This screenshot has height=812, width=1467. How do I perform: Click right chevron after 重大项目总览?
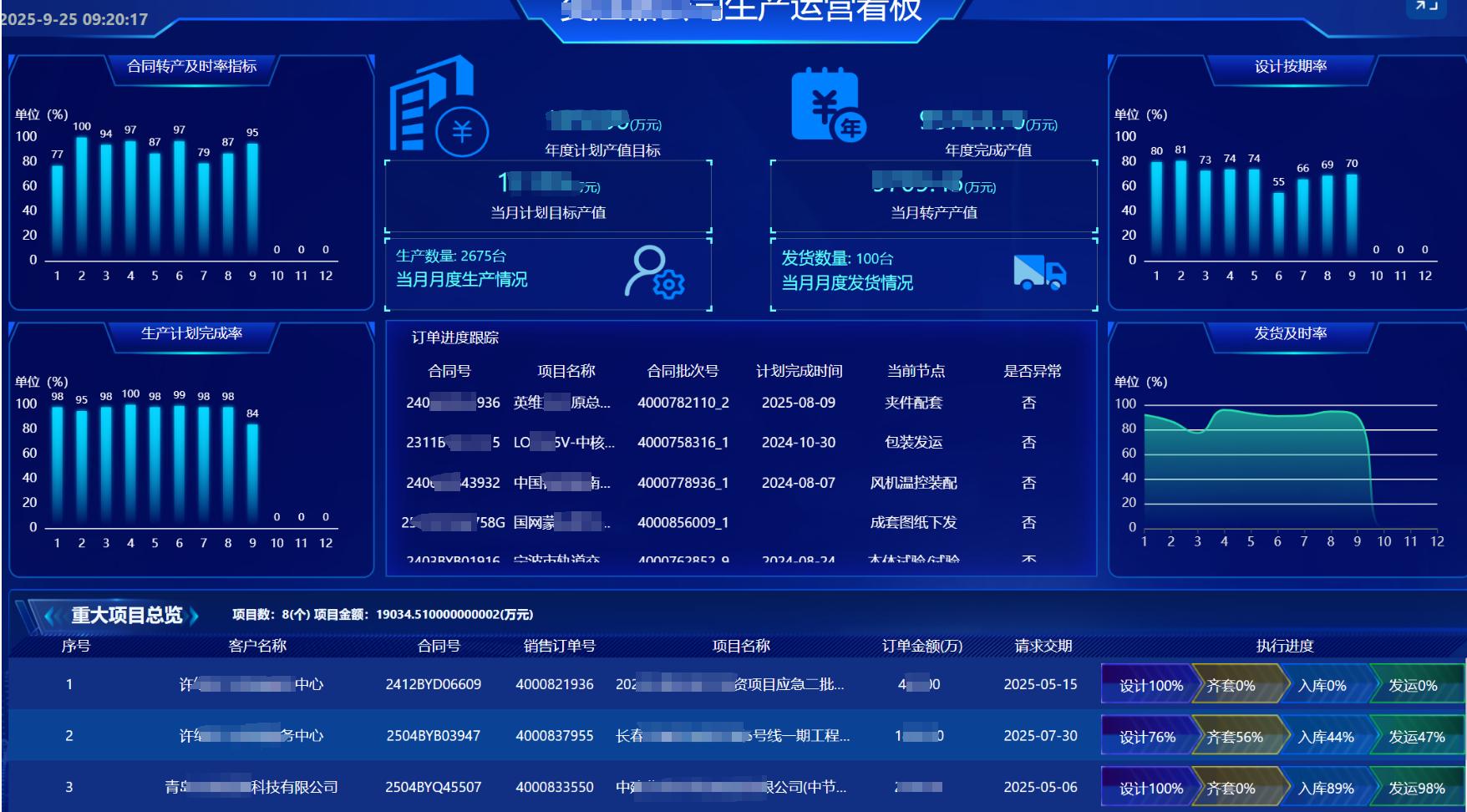195,616
